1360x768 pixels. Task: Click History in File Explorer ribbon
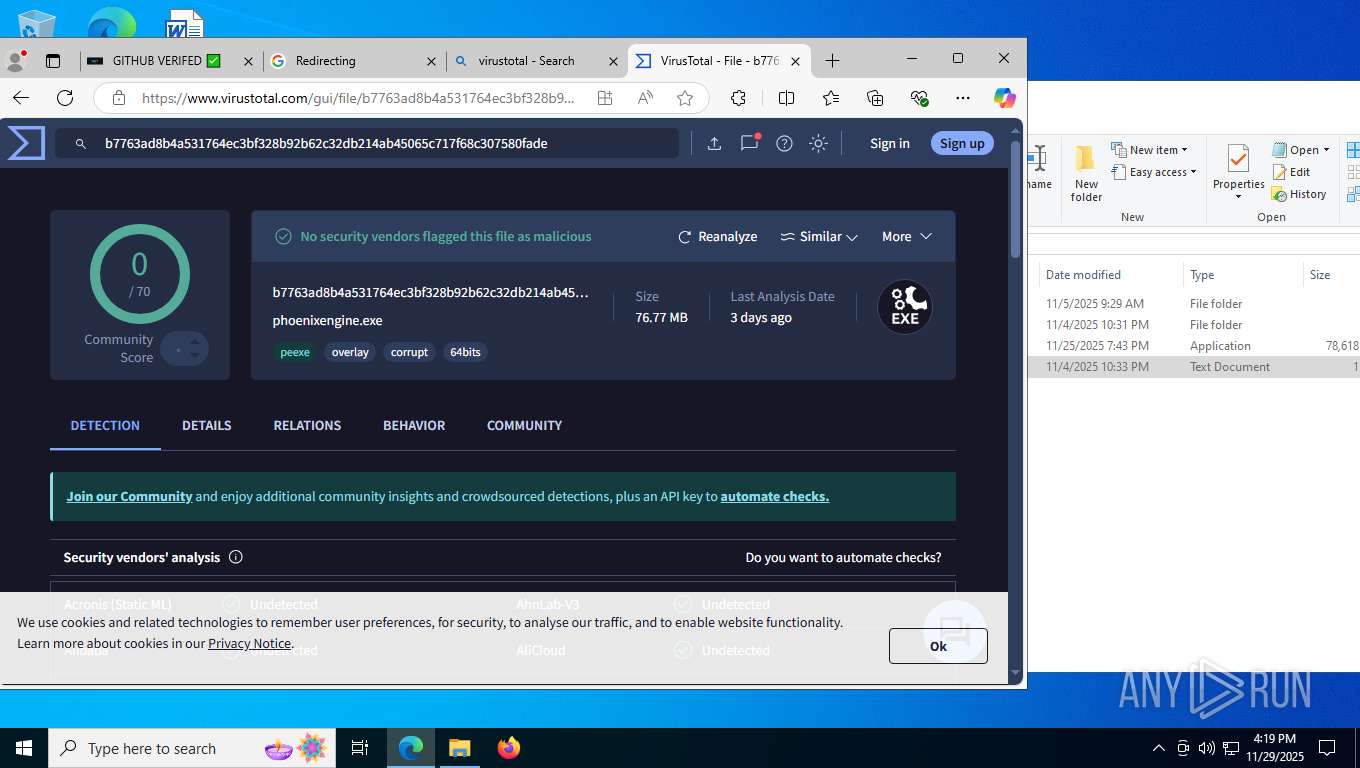pyautogui.click(x=1299, y=194)
